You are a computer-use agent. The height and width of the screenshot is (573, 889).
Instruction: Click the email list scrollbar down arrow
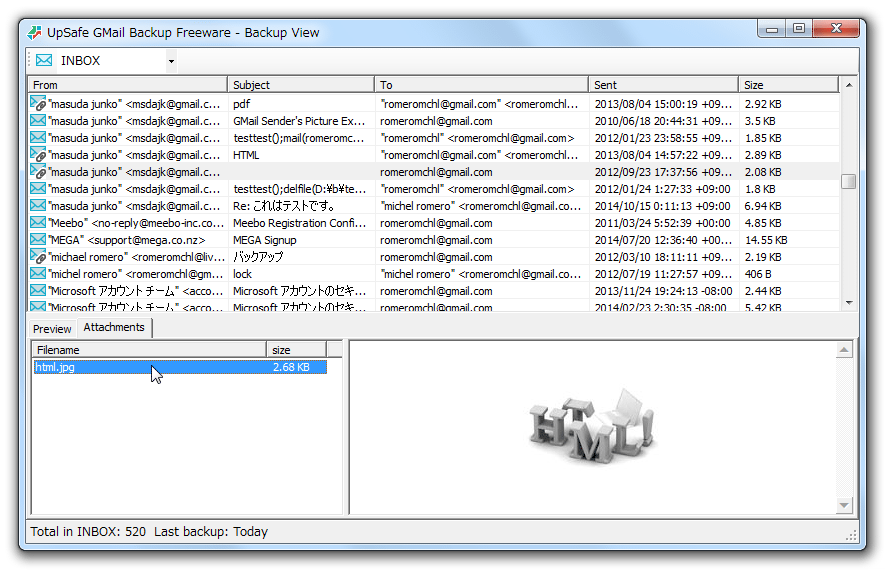point(849,303)
